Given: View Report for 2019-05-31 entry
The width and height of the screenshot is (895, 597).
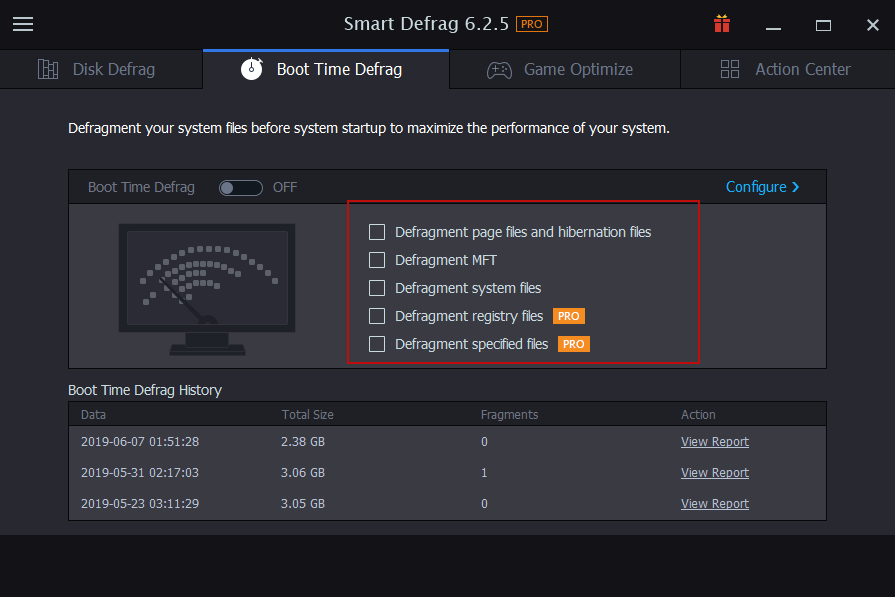Looking at the screenshot, I should 715,473.
